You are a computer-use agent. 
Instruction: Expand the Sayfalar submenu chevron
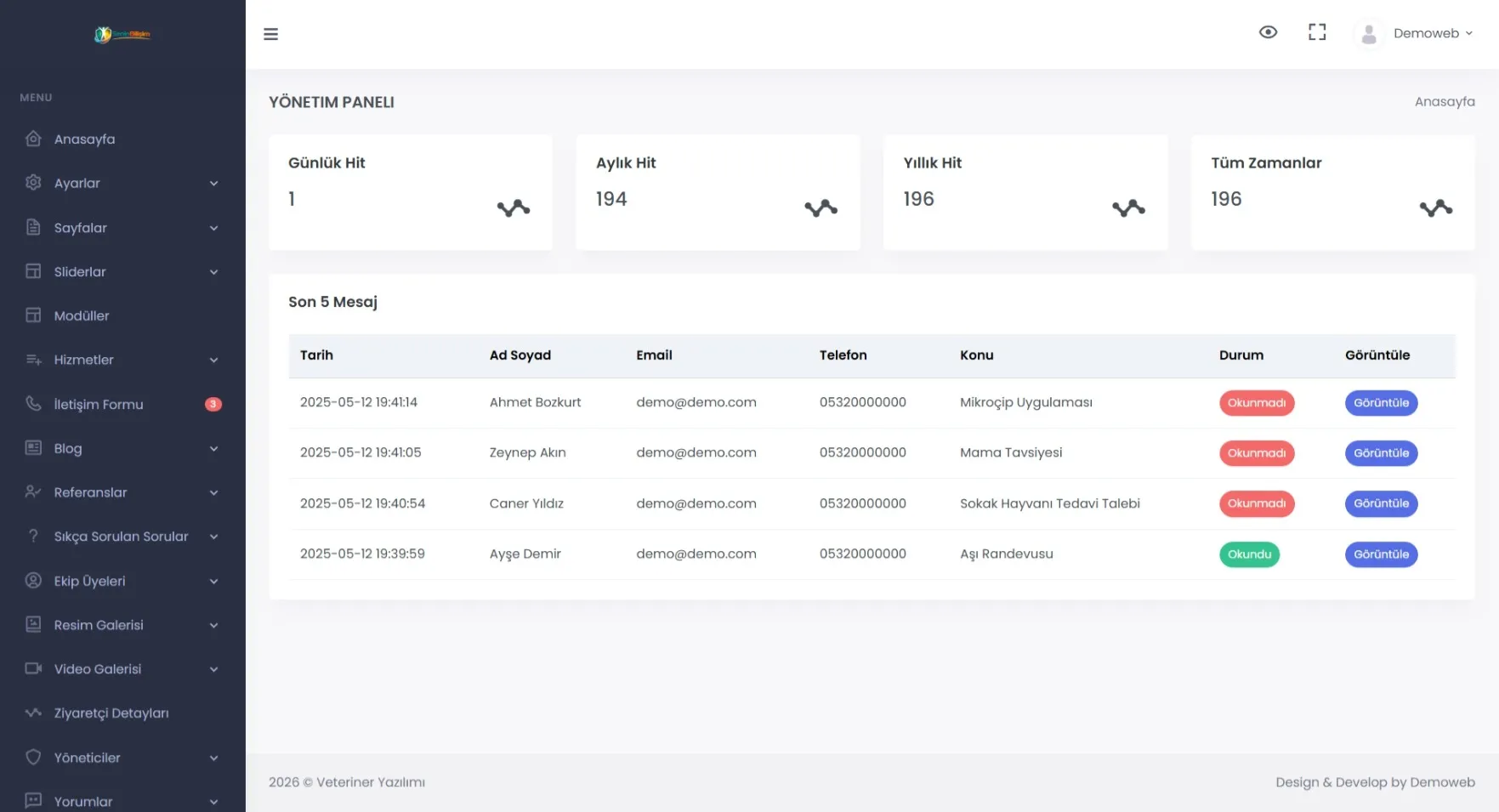click(x=213, y=228)
